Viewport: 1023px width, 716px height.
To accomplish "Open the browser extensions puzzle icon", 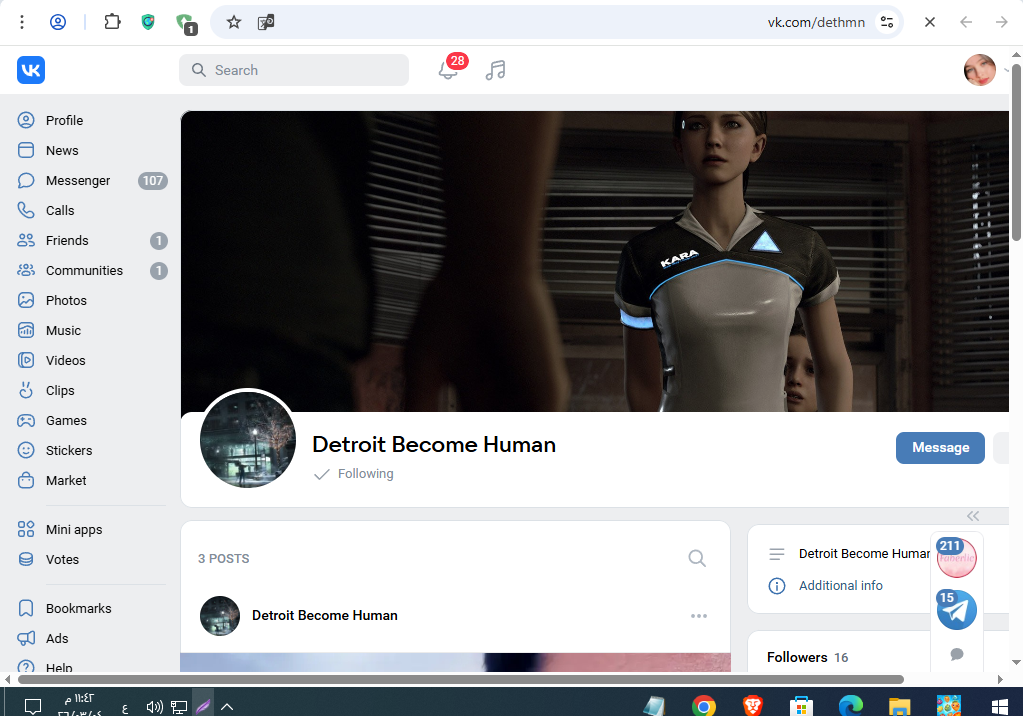I will click(112, 22).
